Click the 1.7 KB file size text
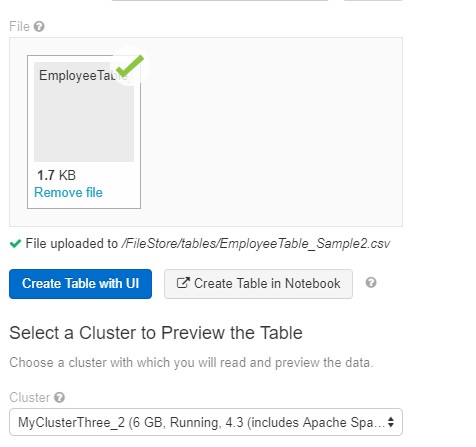This screenshot has width=476, height=447. 57,175
